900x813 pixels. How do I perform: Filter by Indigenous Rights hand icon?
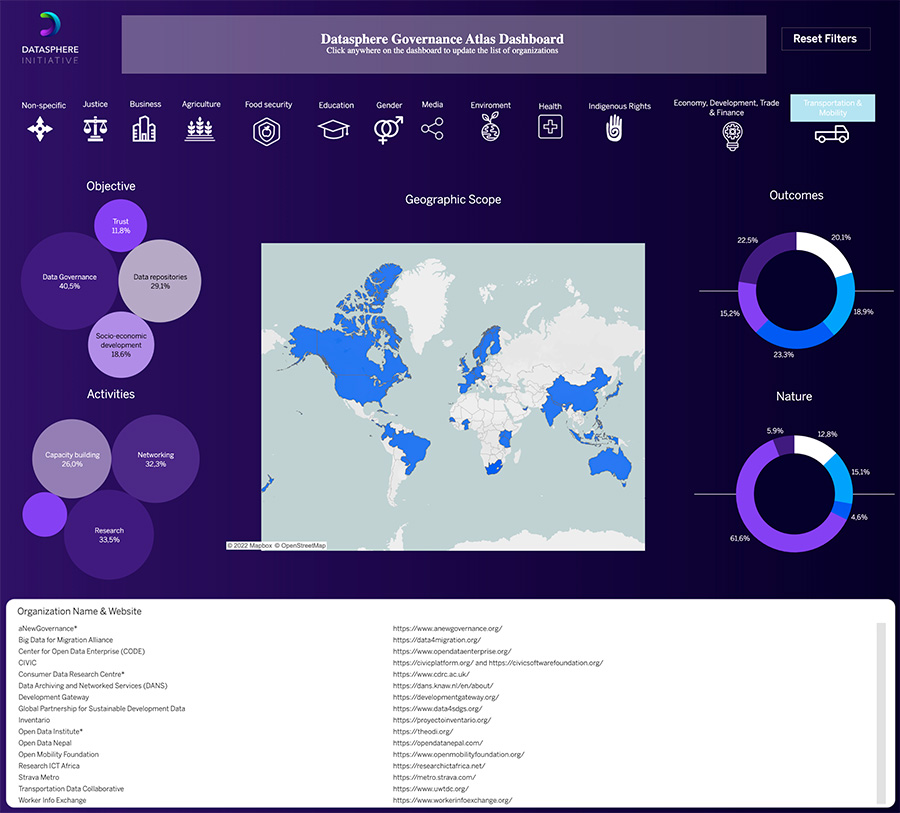click(614, 128)
